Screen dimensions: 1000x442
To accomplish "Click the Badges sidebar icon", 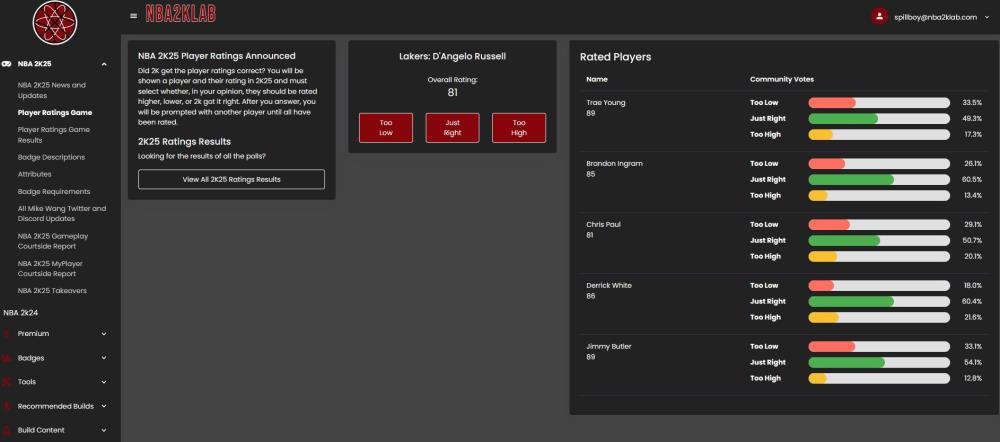I will click(7, 357).
